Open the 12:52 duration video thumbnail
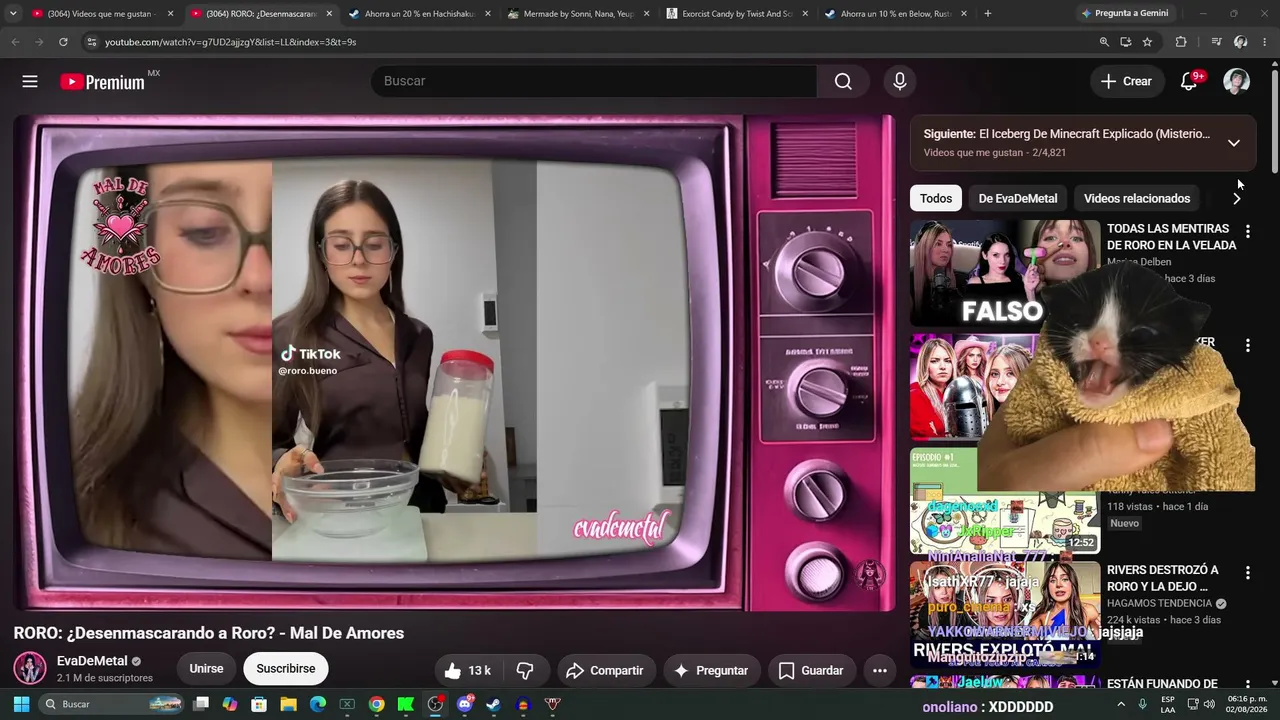 (x=1004, y=501)
